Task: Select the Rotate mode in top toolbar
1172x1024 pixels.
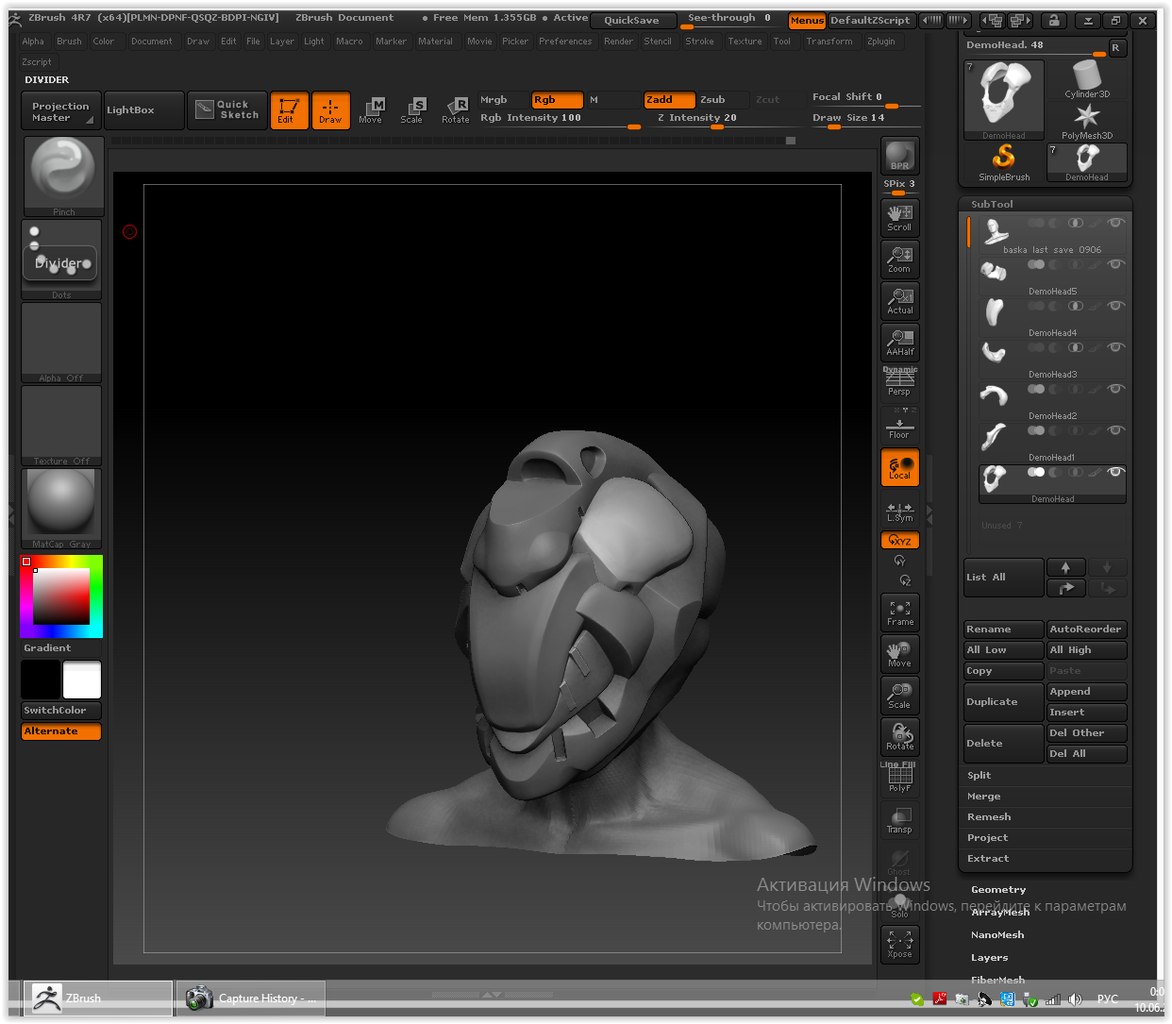Action: pos(455,110)
